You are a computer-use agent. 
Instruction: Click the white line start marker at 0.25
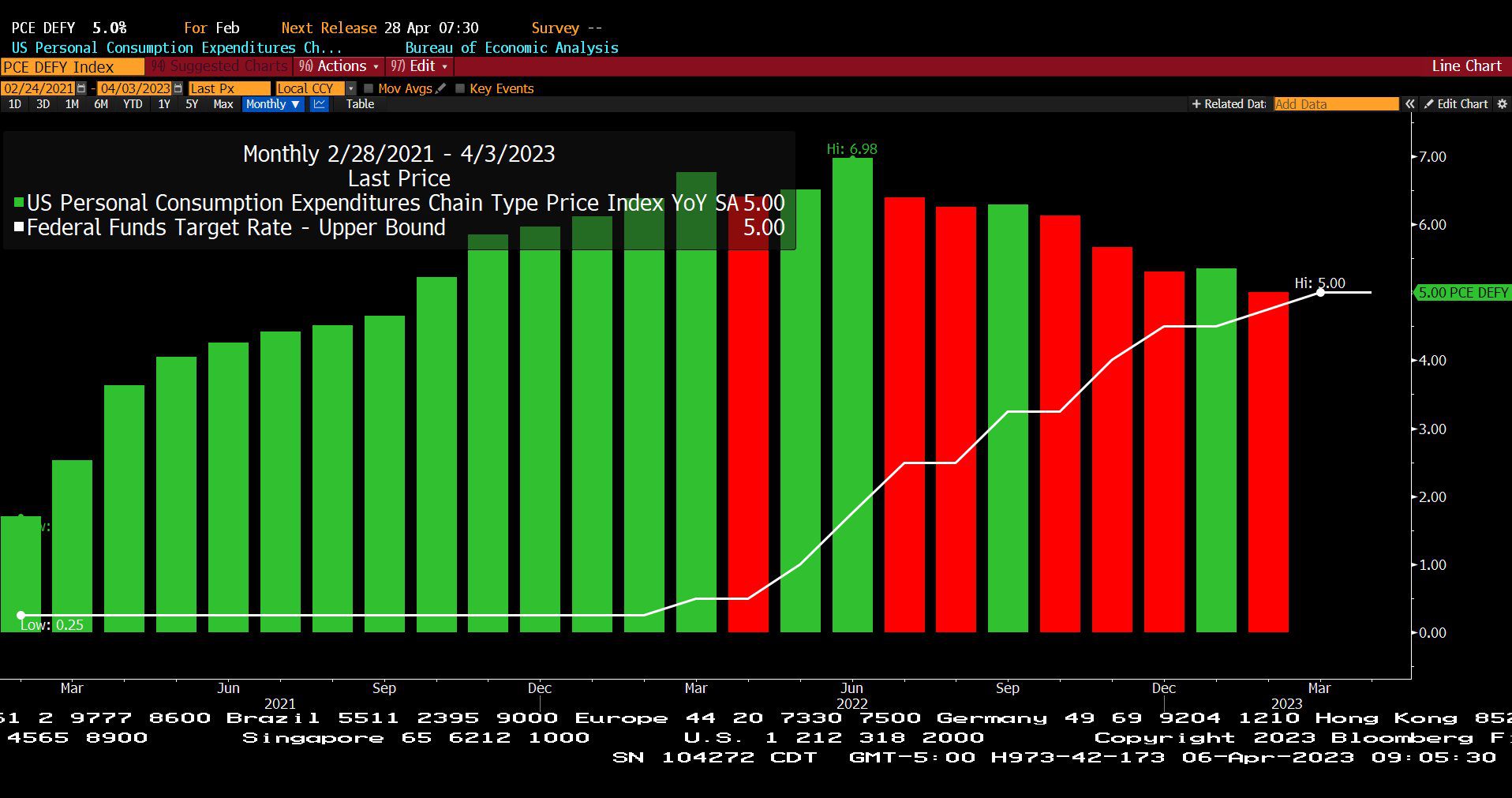pos(21,616)
